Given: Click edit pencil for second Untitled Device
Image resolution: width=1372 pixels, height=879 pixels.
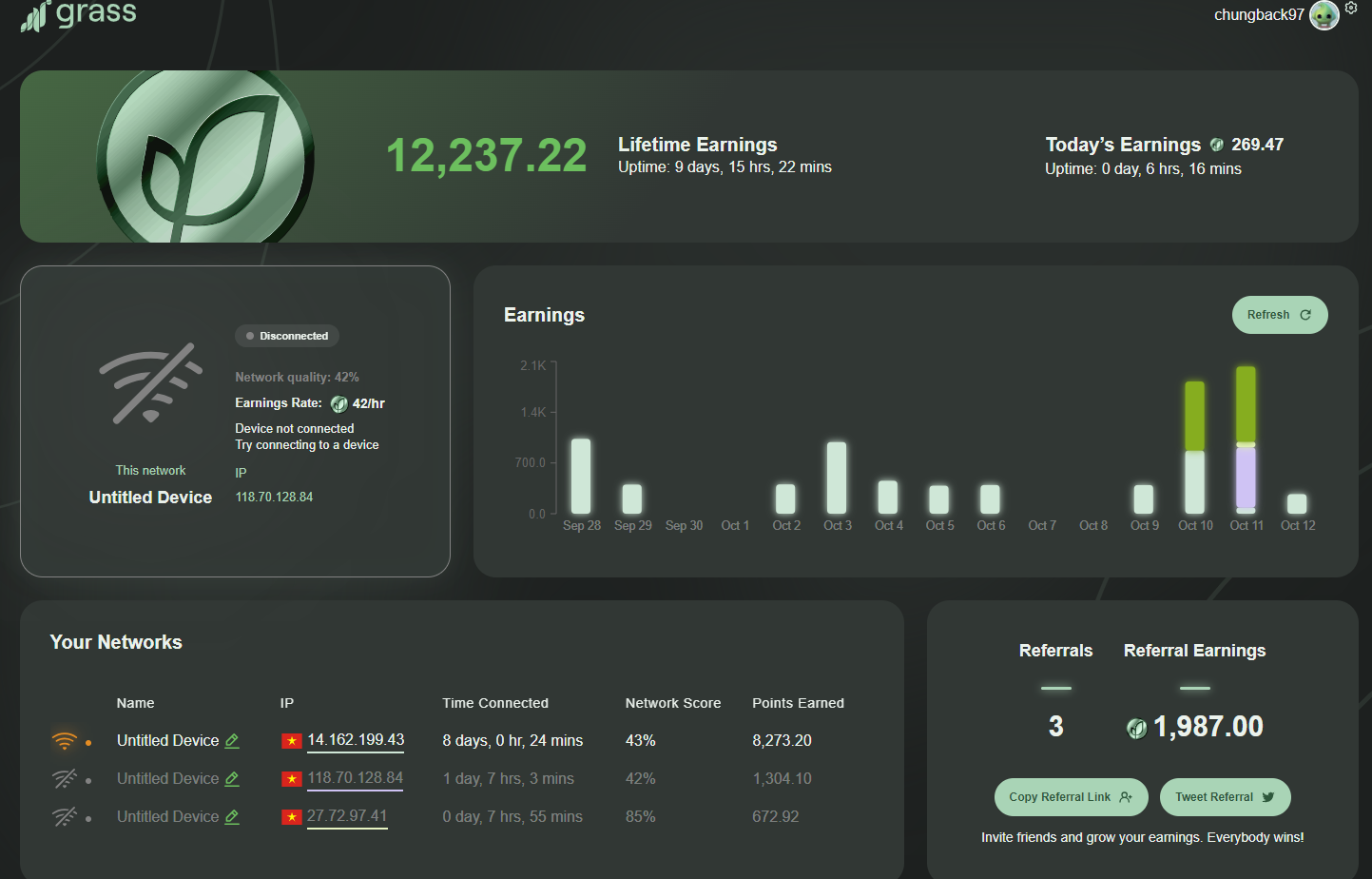Looking at the screenshot, I should pyautogui.click(x=232, y=778).
